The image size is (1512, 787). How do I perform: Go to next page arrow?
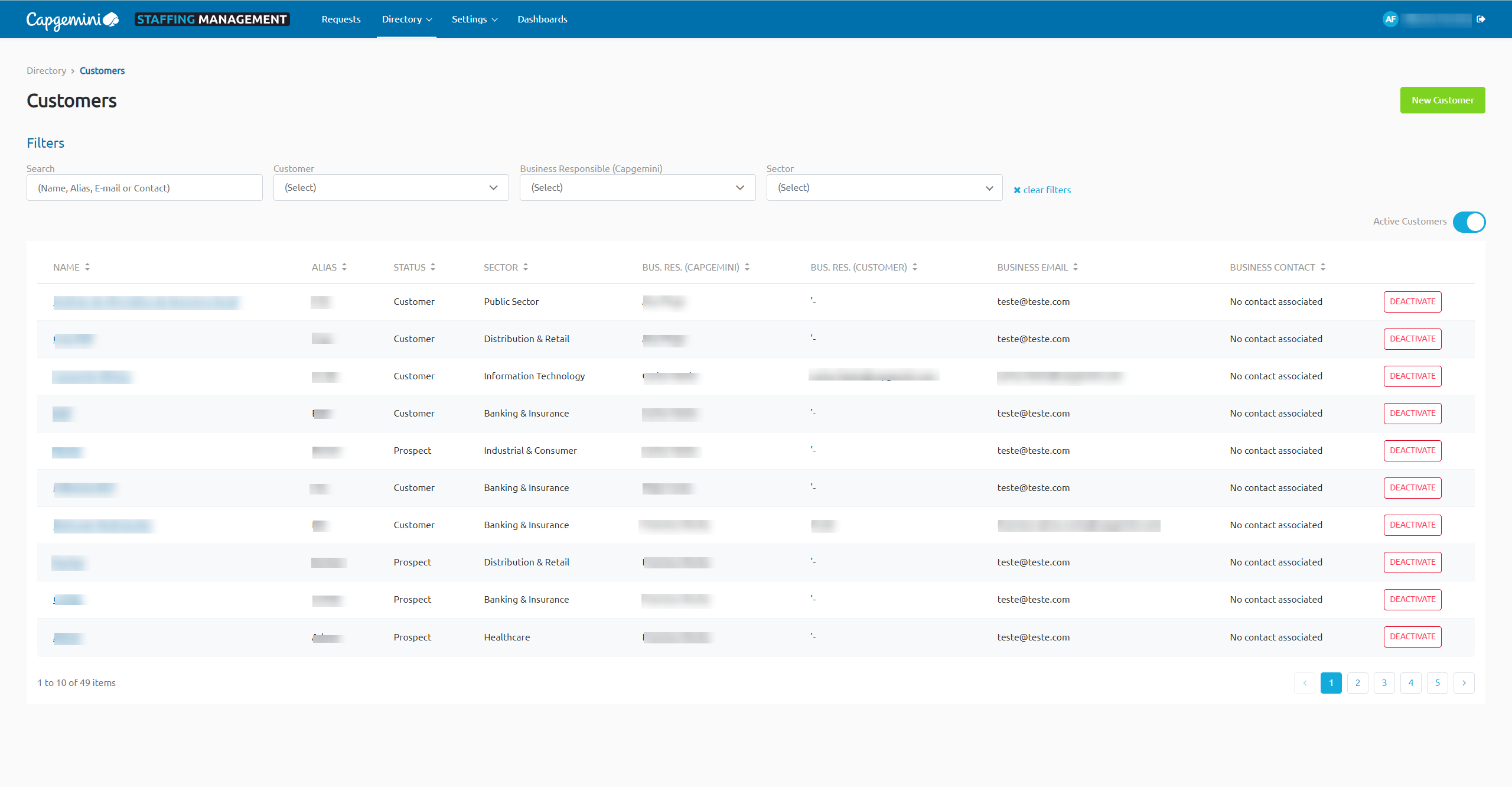point(1464,682)
